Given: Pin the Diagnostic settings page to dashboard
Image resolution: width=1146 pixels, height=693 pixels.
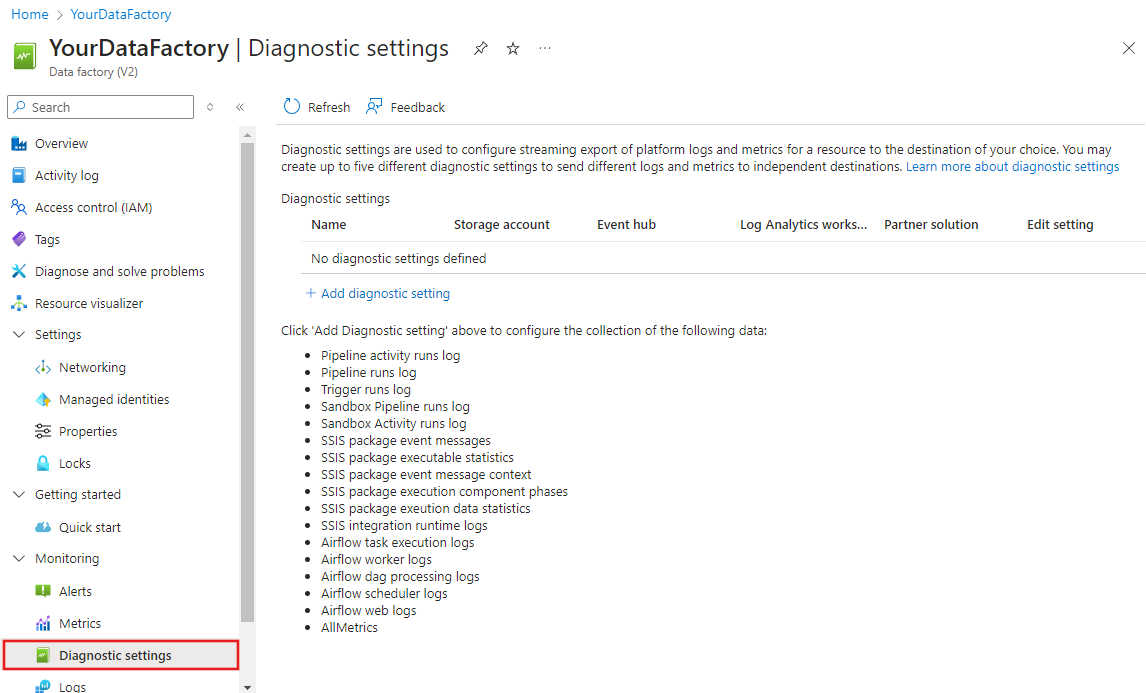Looking at the screenshot, I should [480, 47].
